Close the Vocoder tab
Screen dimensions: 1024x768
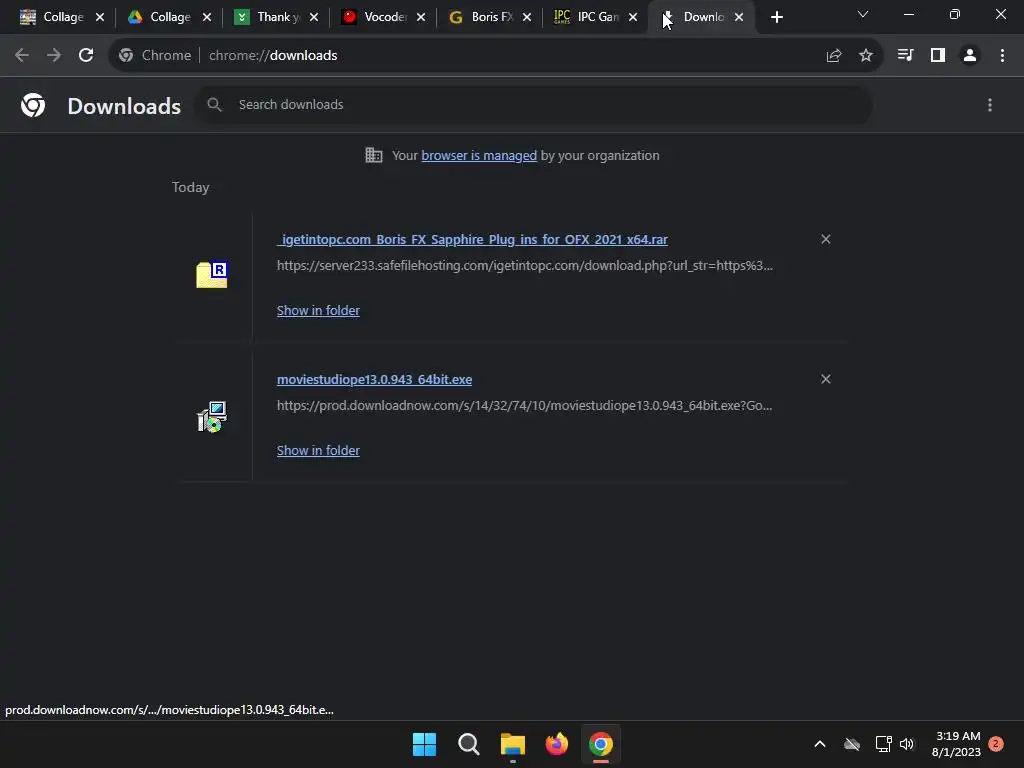[x=421, y=17]
